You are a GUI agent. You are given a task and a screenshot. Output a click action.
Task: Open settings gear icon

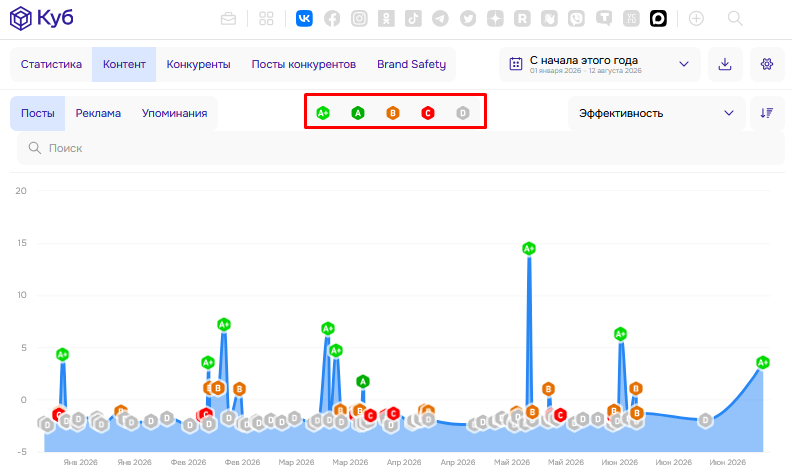click(x=767, y=64)
